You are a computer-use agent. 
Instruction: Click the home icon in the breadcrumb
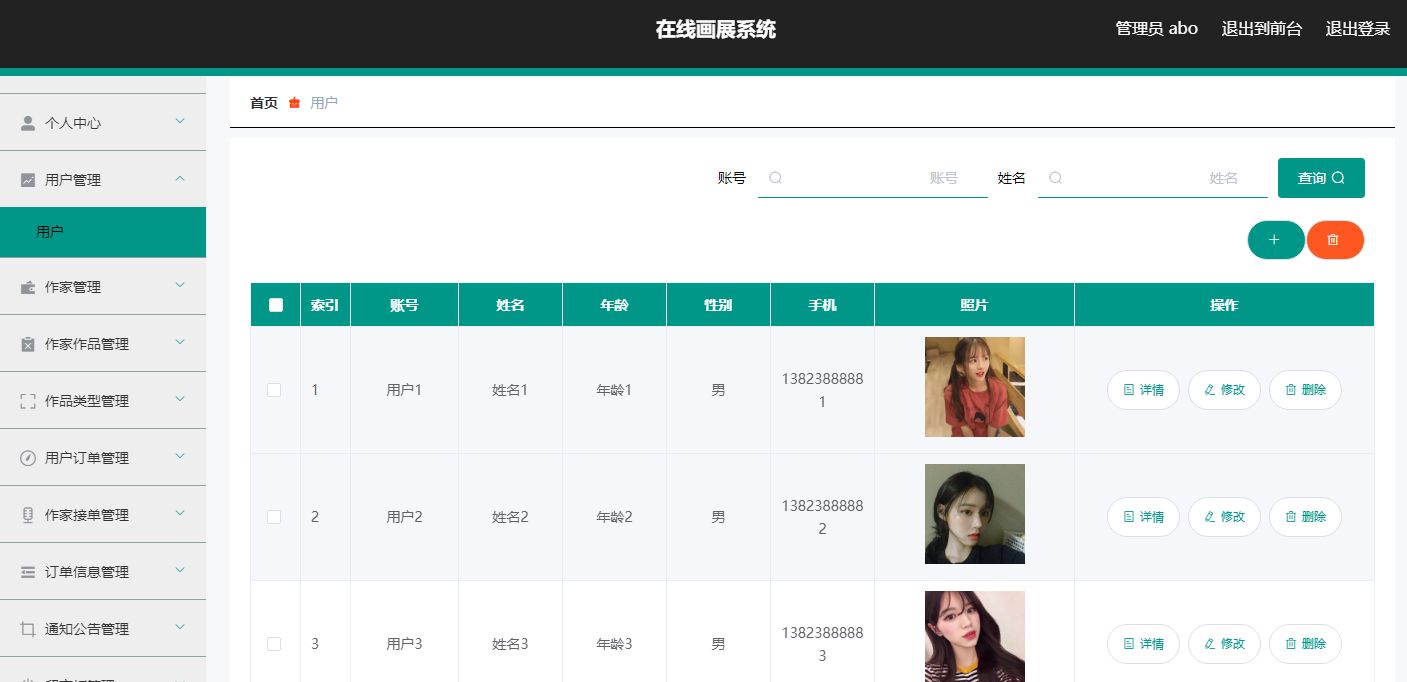(x=294, y=103)
